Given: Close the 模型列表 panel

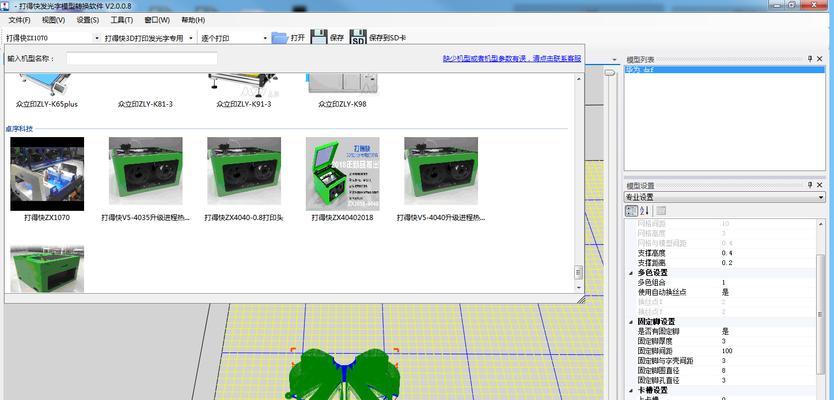Looking at the screenshot, I should click(820, 59).
